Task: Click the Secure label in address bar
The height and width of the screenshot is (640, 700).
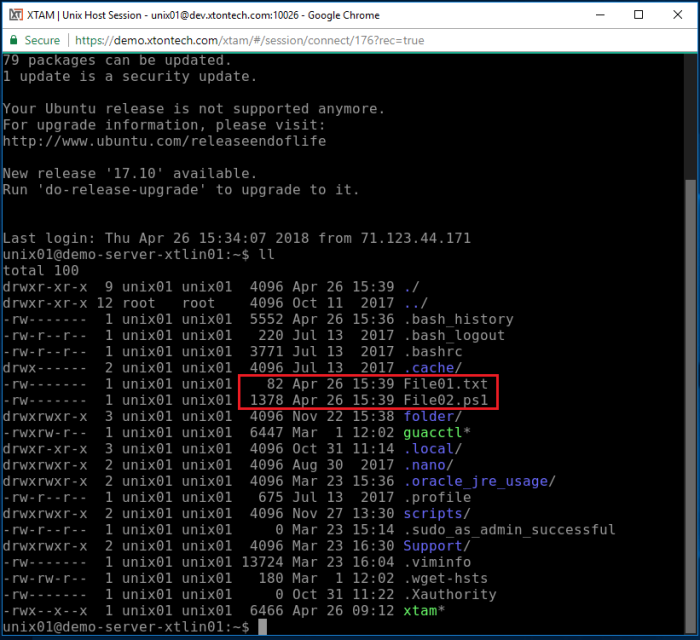Action: 42,40
